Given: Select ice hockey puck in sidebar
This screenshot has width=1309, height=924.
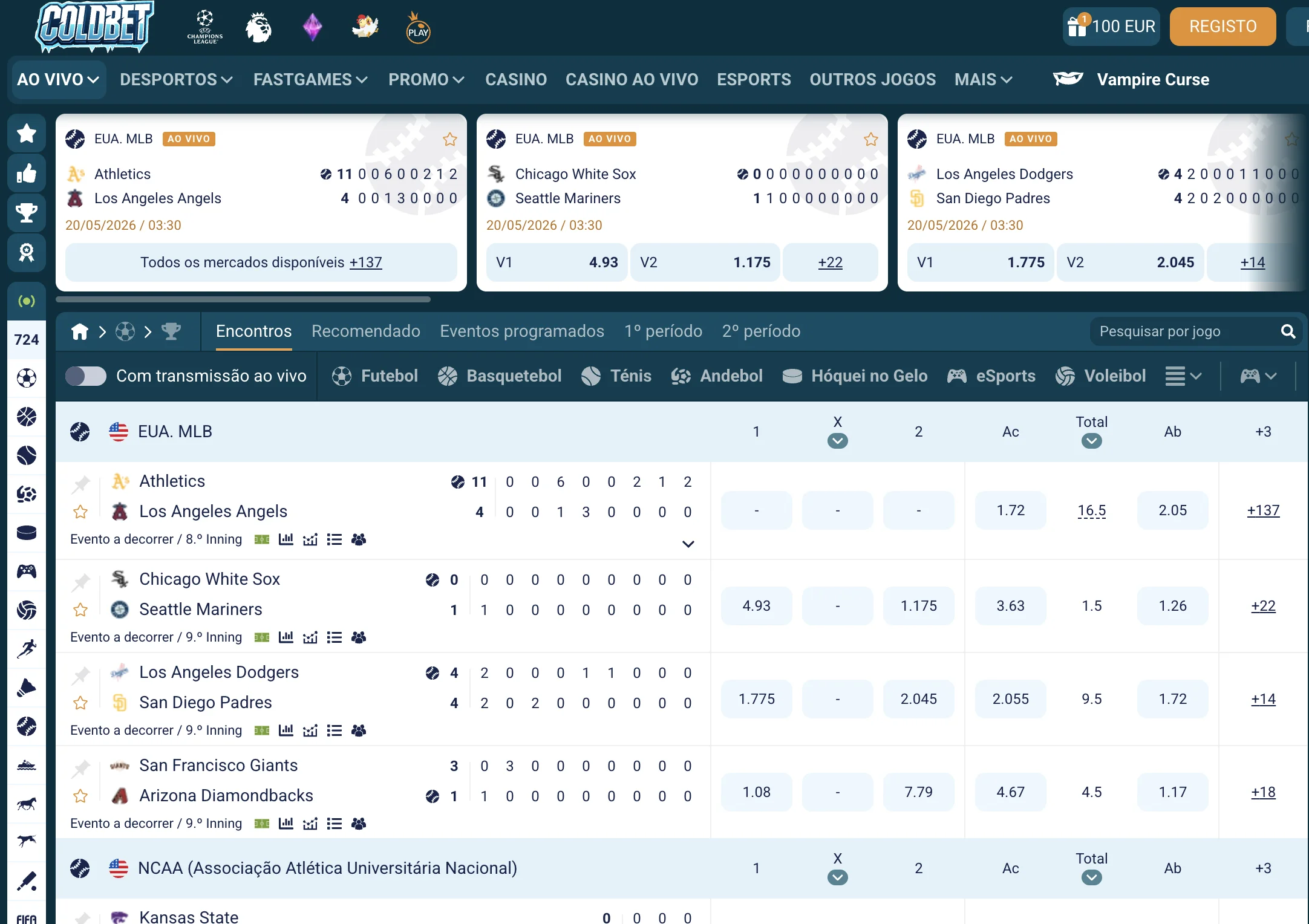Looking at the screenshot, I should (x=27, y=533).
